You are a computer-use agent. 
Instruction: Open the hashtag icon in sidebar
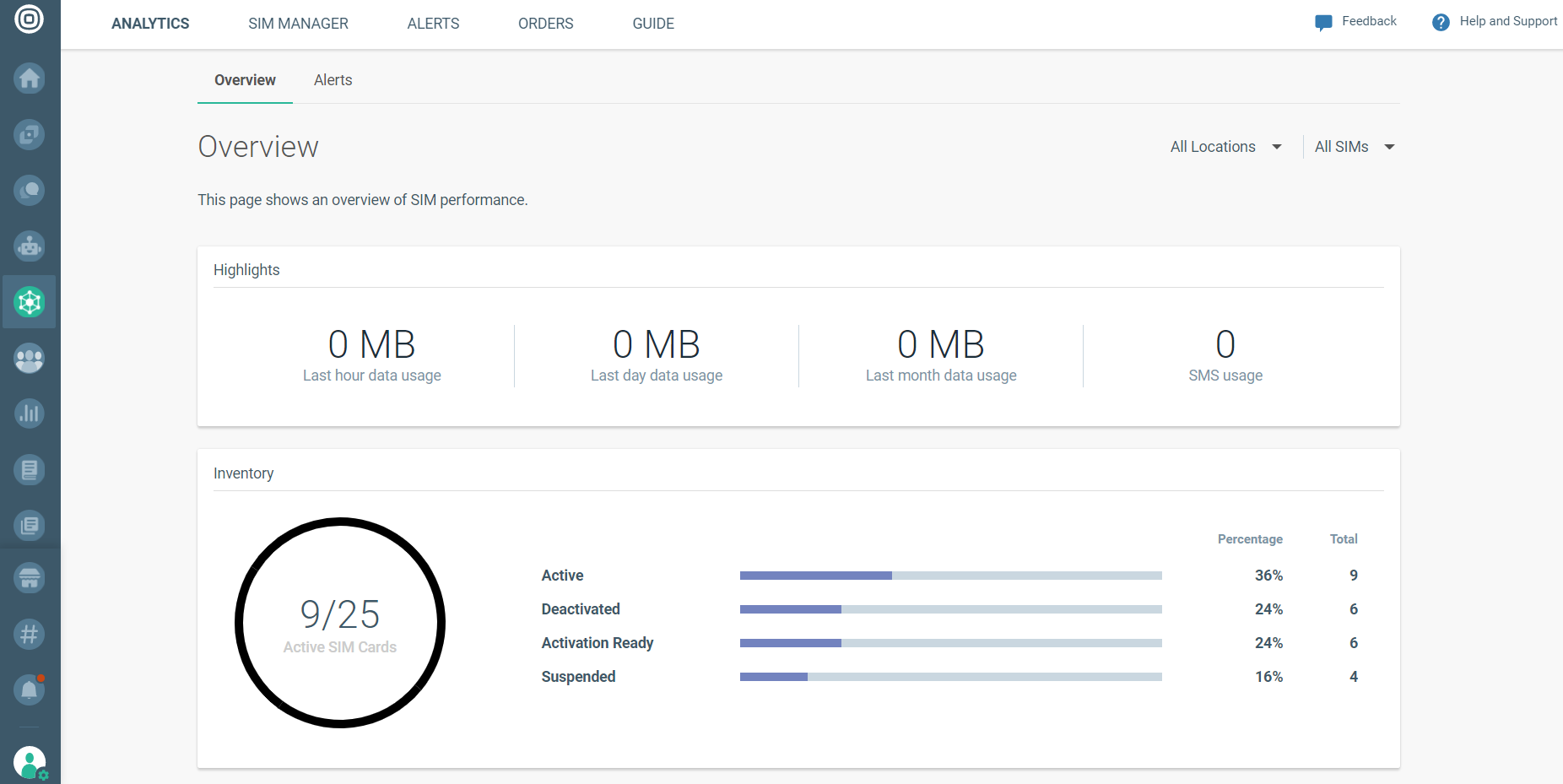point(30,634)
